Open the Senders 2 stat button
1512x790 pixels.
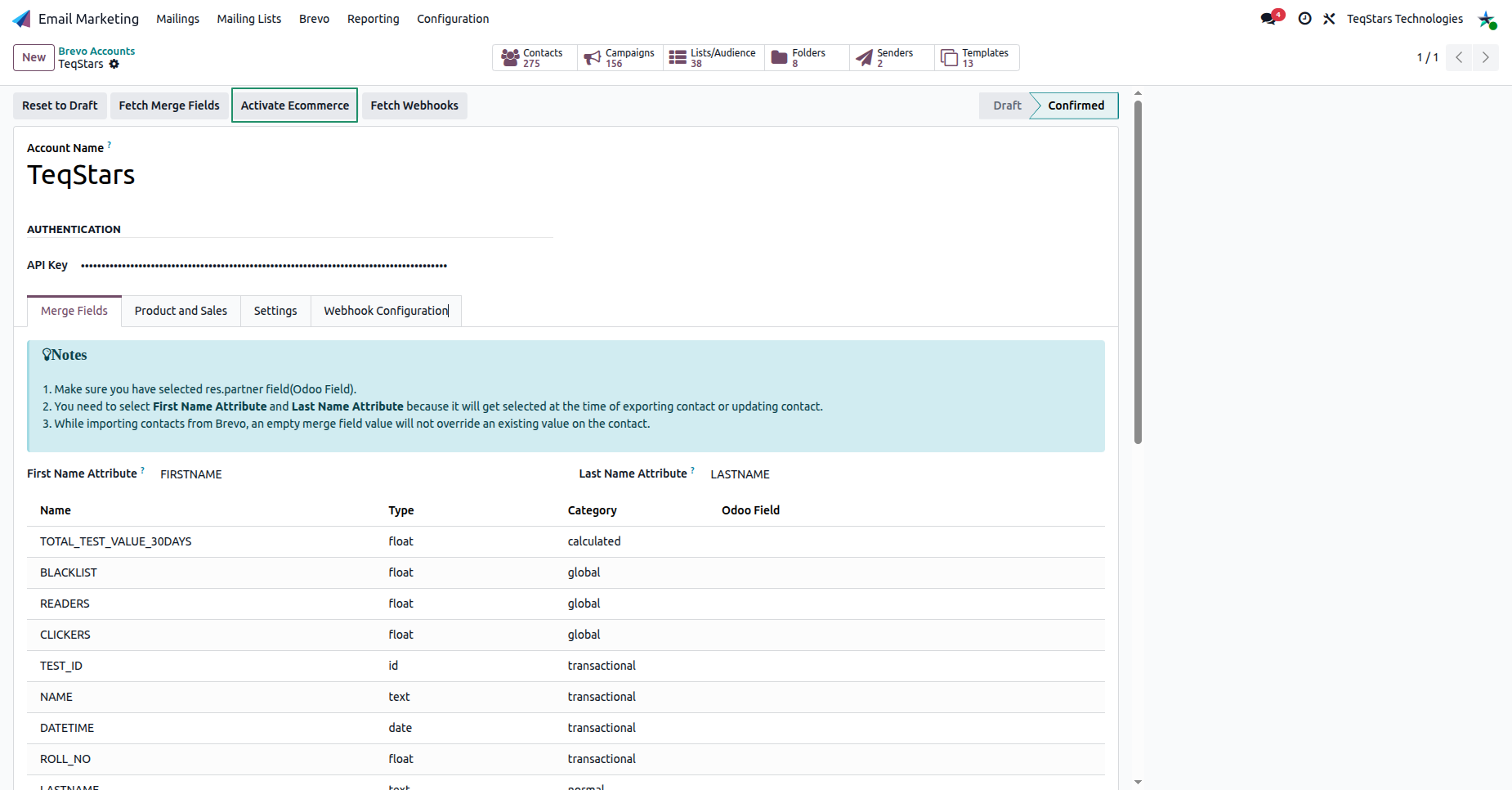click(892, 57)
